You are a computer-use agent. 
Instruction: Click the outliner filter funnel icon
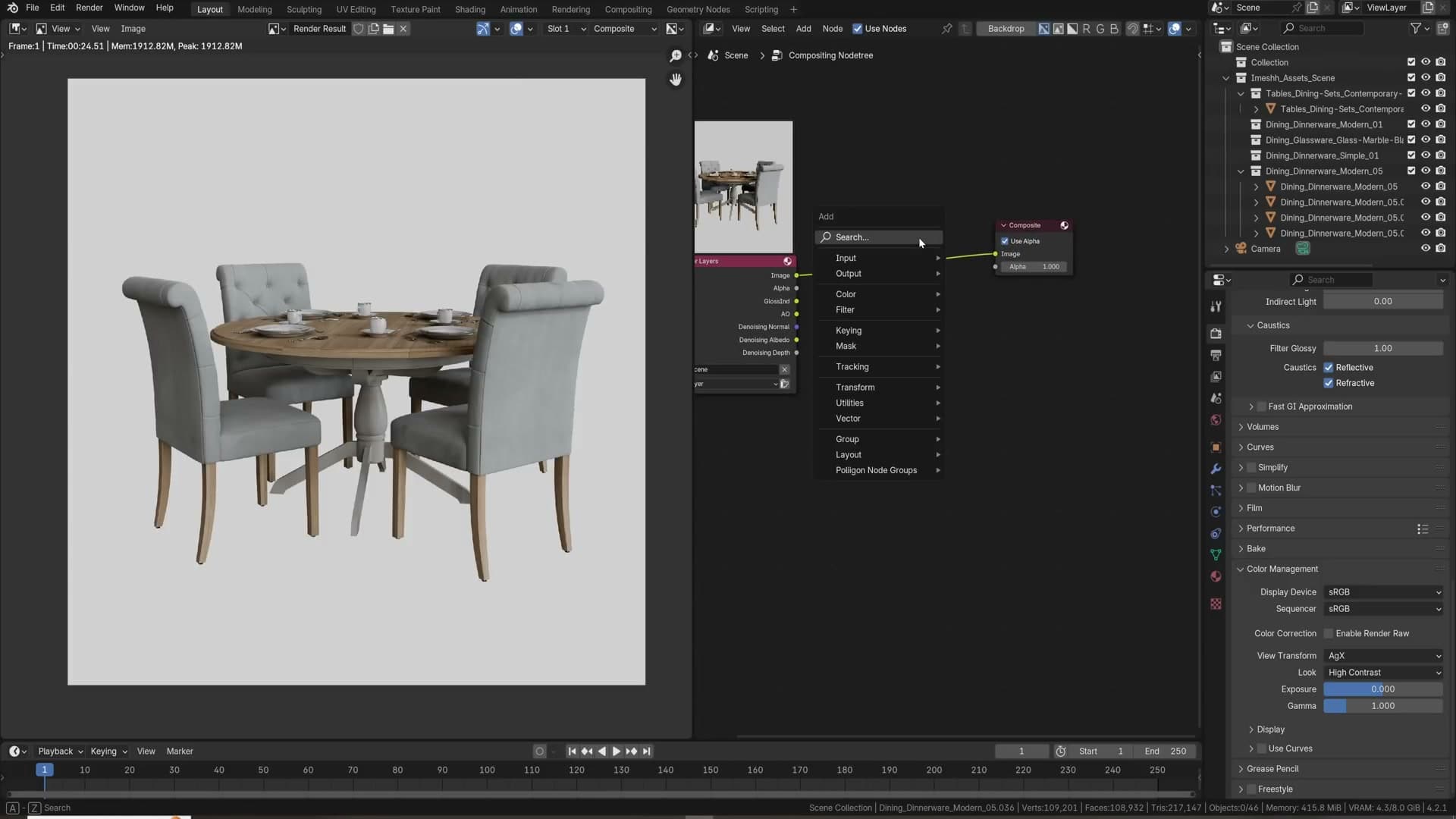tap(1415, 29)
